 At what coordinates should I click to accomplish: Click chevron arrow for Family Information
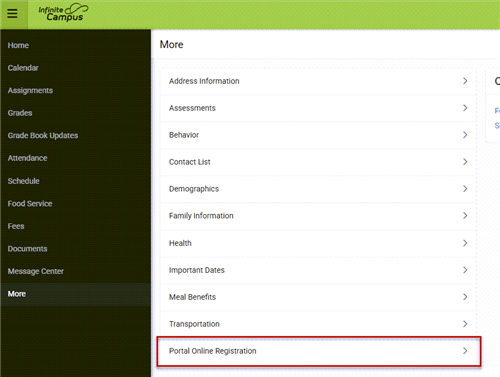[465, 216]
